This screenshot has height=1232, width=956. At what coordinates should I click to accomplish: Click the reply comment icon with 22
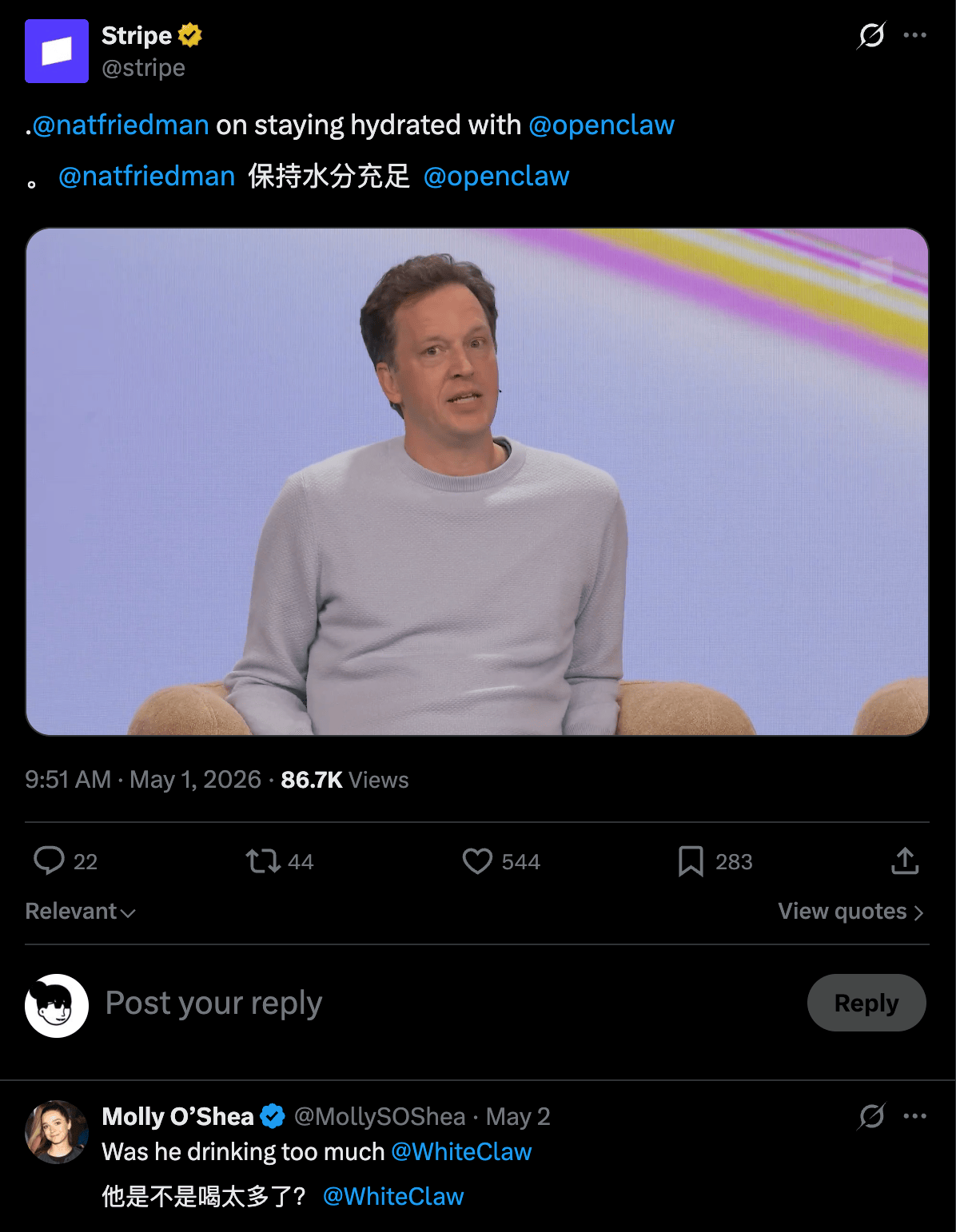point(49,861)
